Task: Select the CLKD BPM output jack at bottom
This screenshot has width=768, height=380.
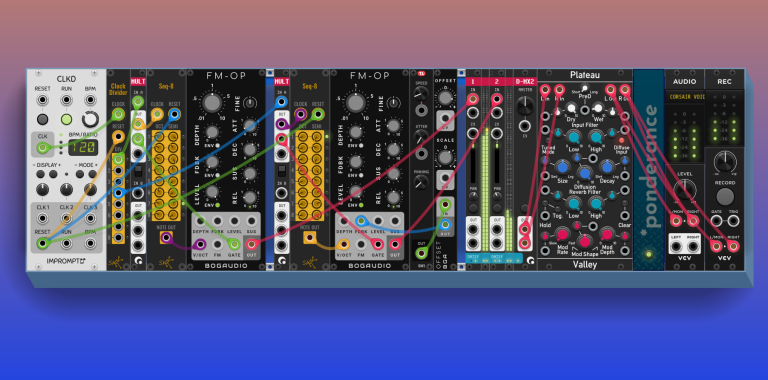Action: pos(90,243)
